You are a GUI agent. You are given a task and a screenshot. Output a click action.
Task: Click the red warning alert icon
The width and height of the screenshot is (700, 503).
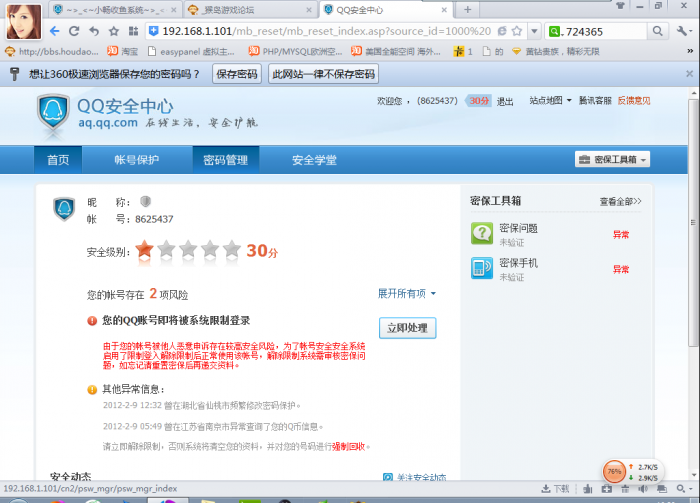[92, 320]
